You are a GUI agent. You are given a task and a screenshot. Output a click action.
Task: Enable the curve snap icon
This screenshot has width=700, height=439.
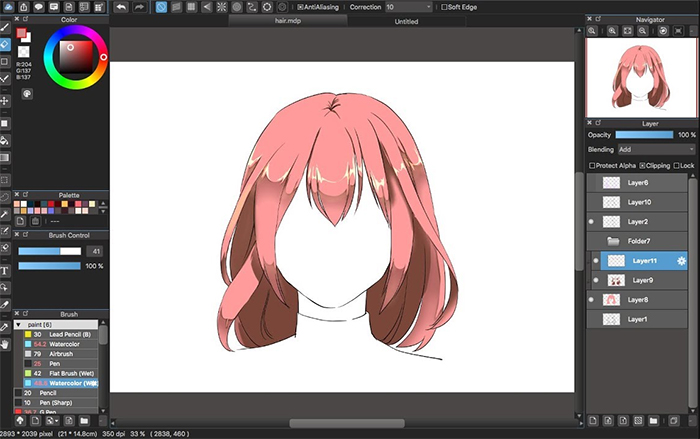(252, 7)
